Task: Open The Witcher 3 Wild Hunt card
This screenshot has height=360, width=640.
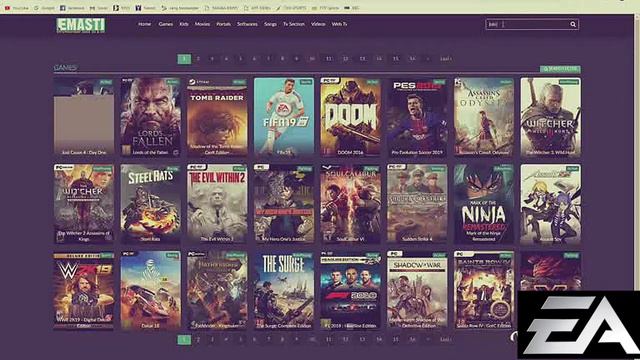Action: click(x=551, y=117)
